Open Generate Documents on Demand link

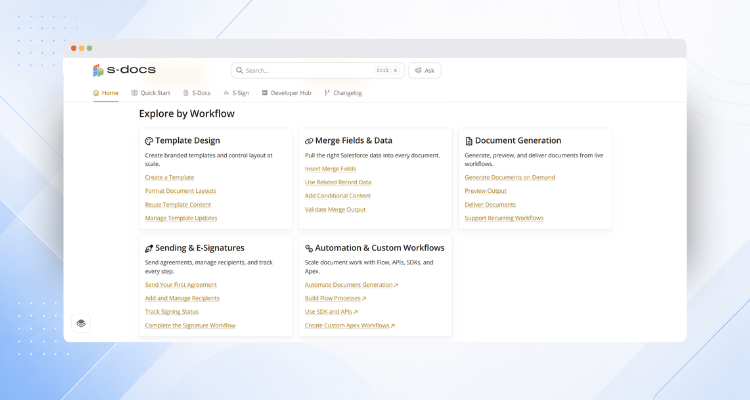coord(509,178)
